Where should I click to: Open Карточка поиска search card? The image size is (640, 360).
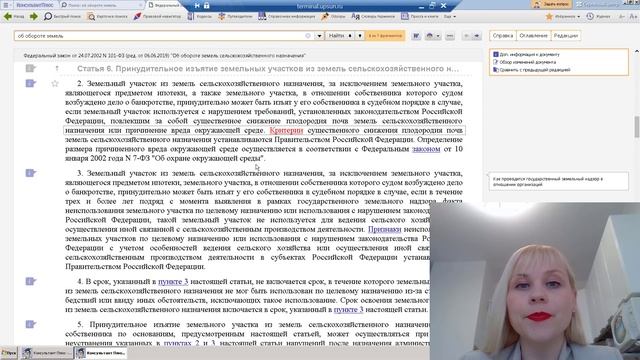click(107, 16)
